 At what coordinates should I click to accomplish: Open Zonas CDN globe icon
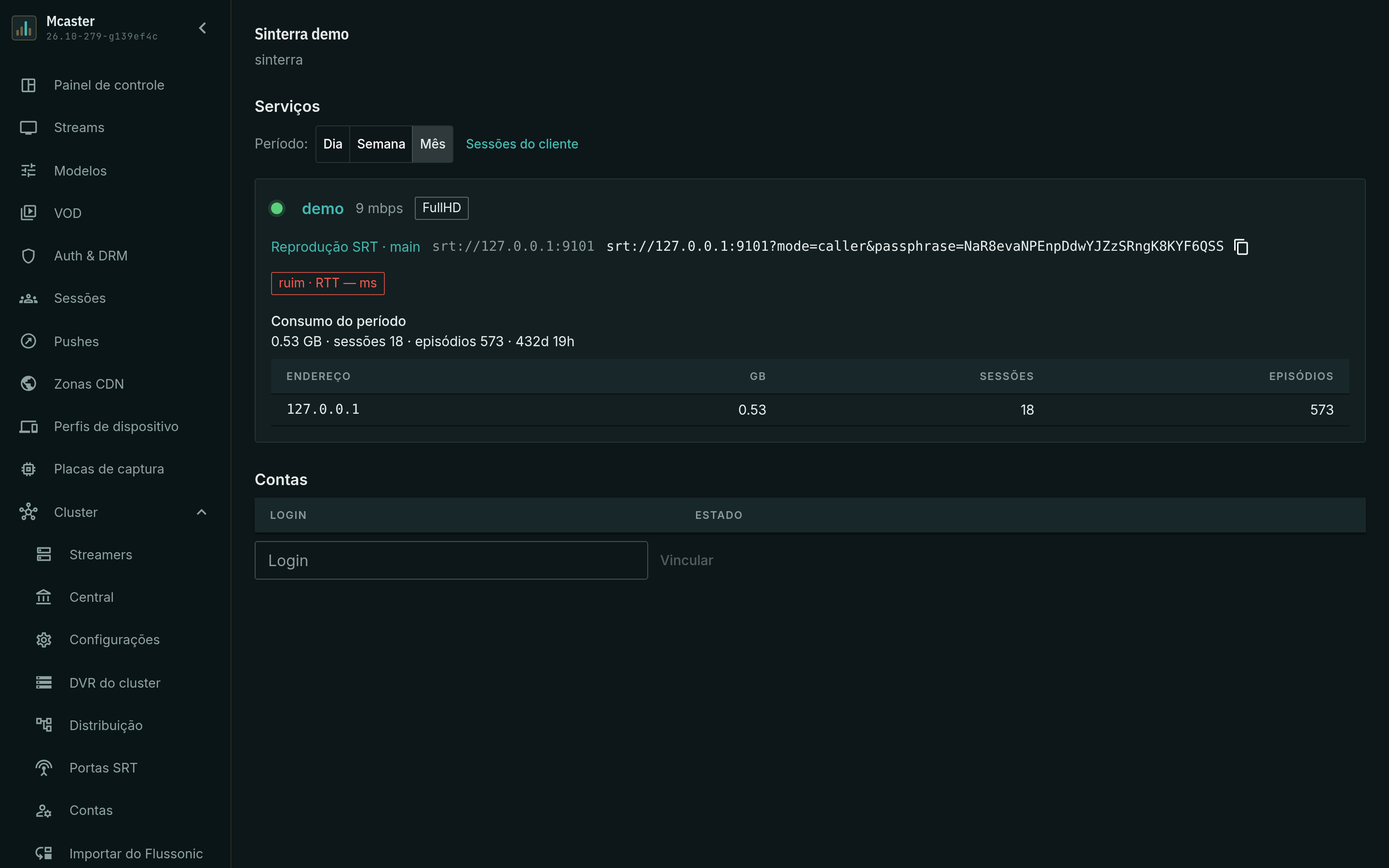click(x=28, y=383)
